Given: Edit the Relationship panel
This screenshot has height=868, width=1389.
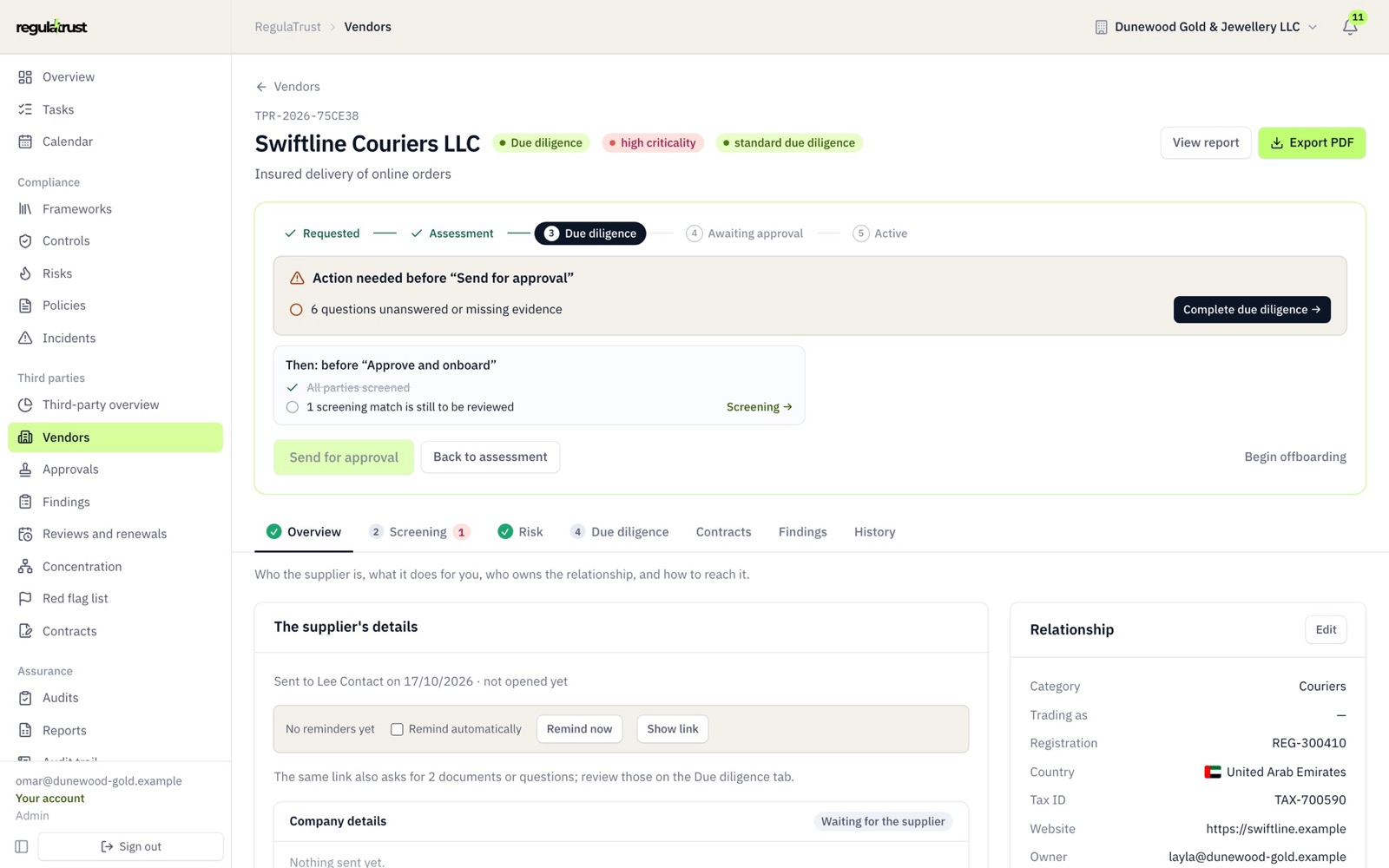Looking at the screenshot, I should pos(1326,630).
